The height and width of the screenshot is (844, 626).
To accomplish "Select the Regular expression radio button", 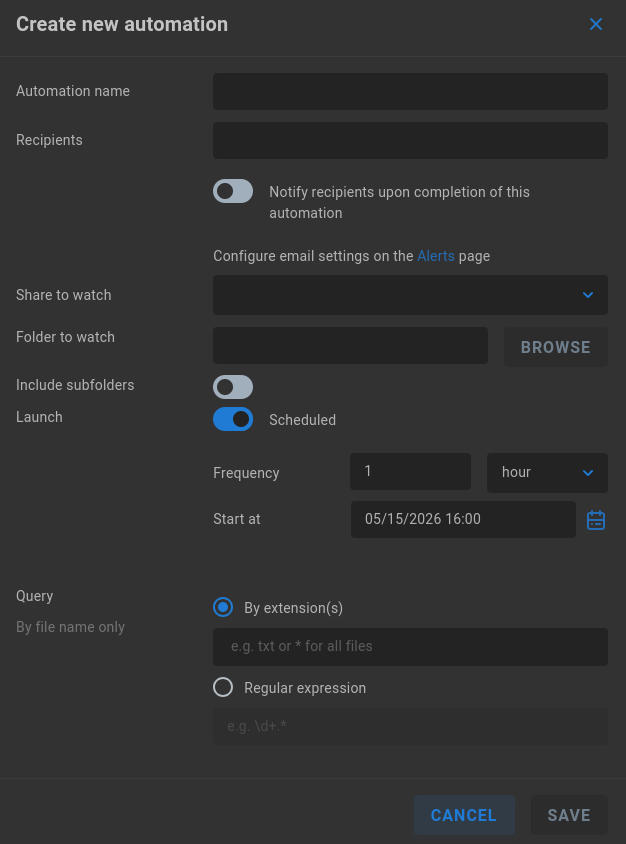I will [223, 687].
